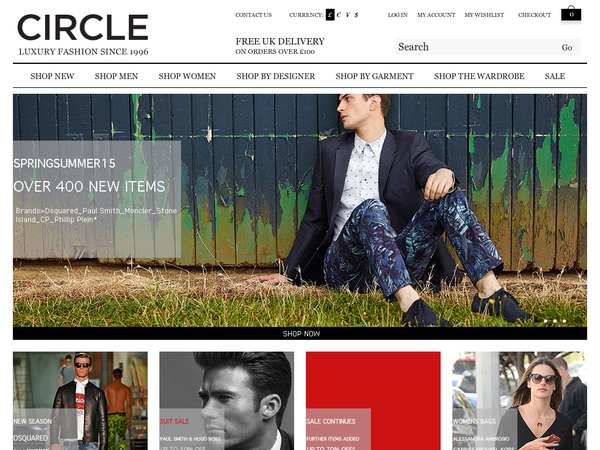
Task: Open the red Sale Continues tile
Action: [x=373, y=401]
